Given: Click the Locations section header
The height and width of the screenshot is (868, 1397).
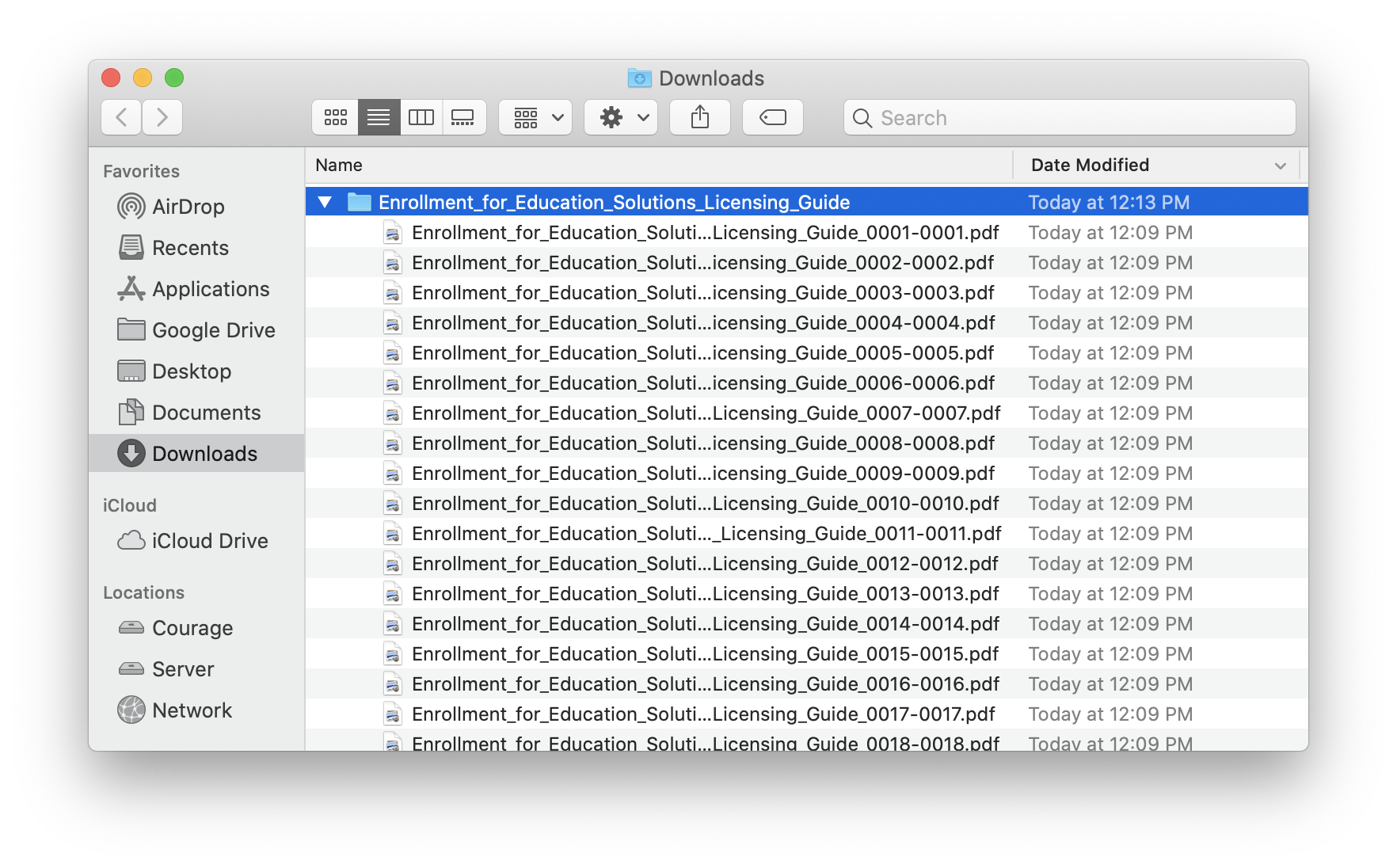Looking at the screenshot, I should tap(144, 592).
